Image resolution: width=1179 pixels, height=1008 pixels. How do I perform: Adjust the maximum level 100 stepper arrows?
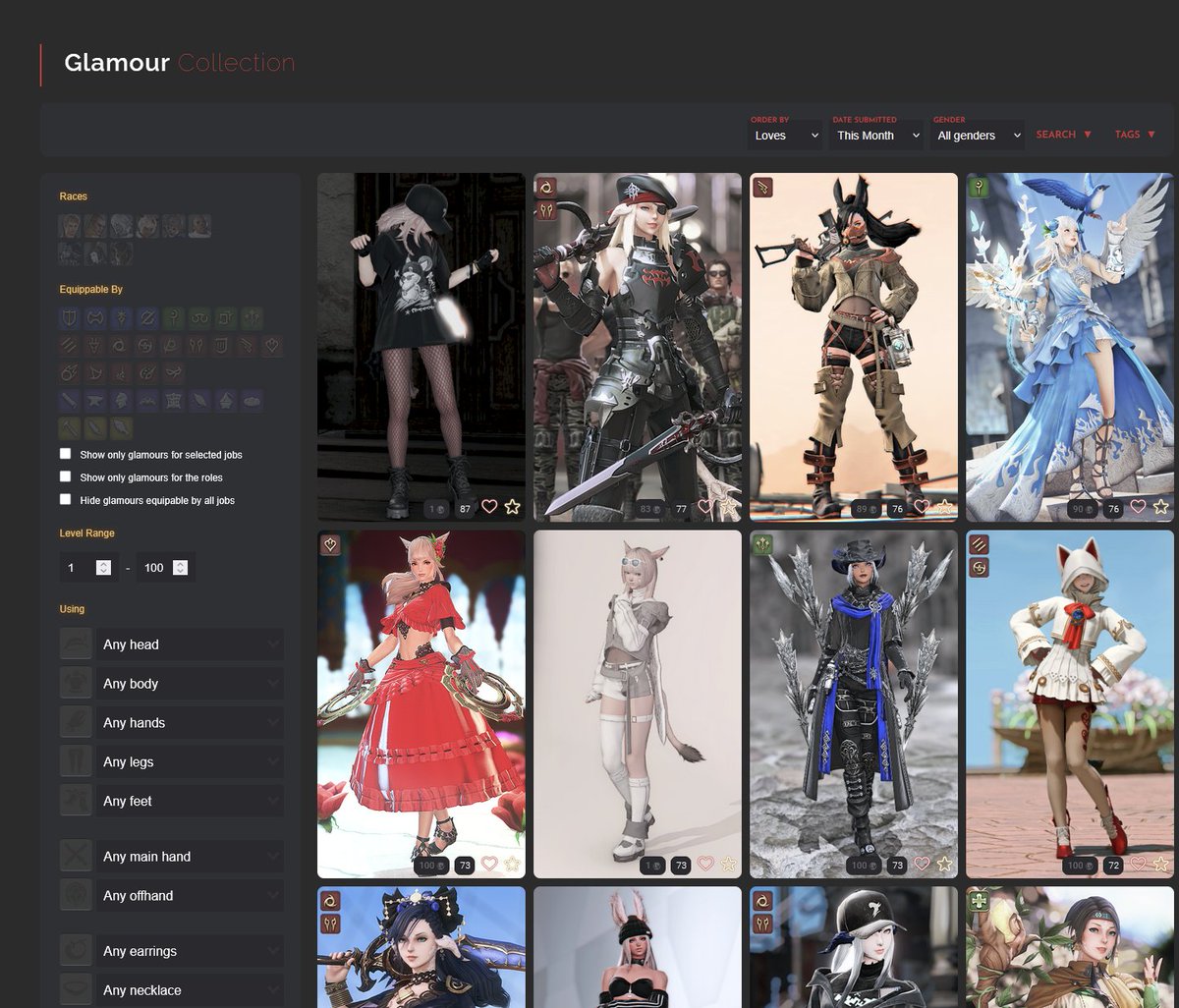coord(180,568)
